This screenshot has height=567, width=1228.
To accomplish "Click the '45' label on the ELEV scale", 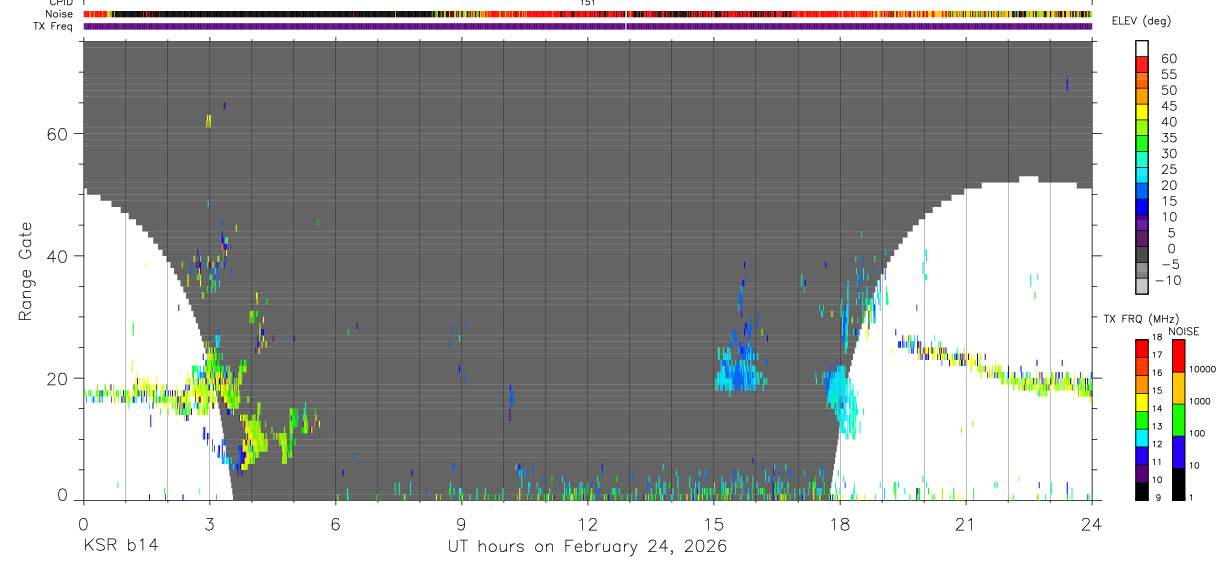I will click(x=1168, y=106).
